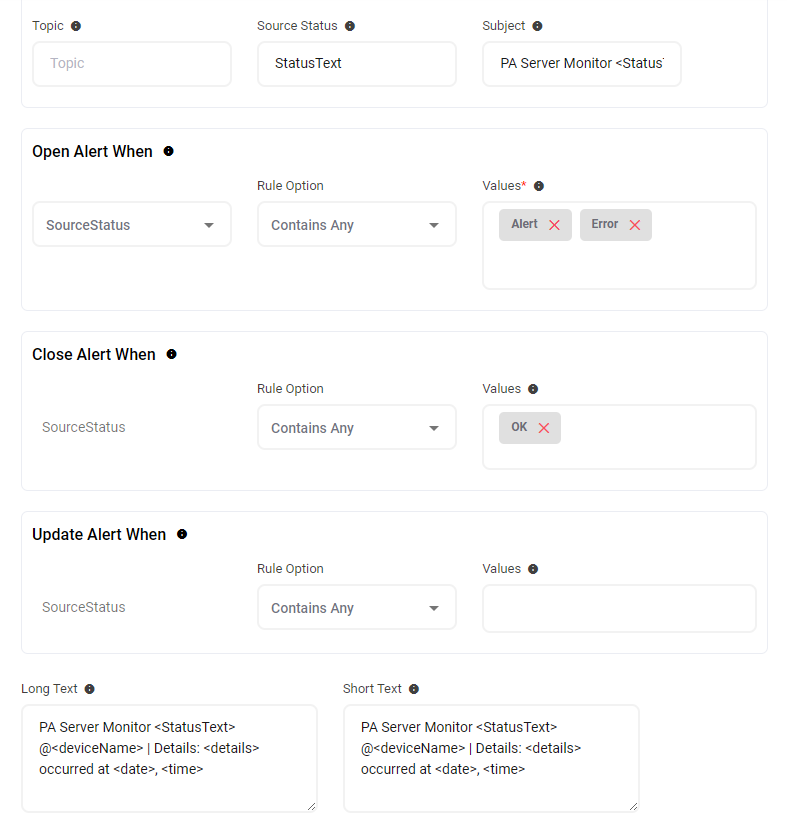Click into the Topic input field
This screenshot has height=831, width=787.
(132, 64)
